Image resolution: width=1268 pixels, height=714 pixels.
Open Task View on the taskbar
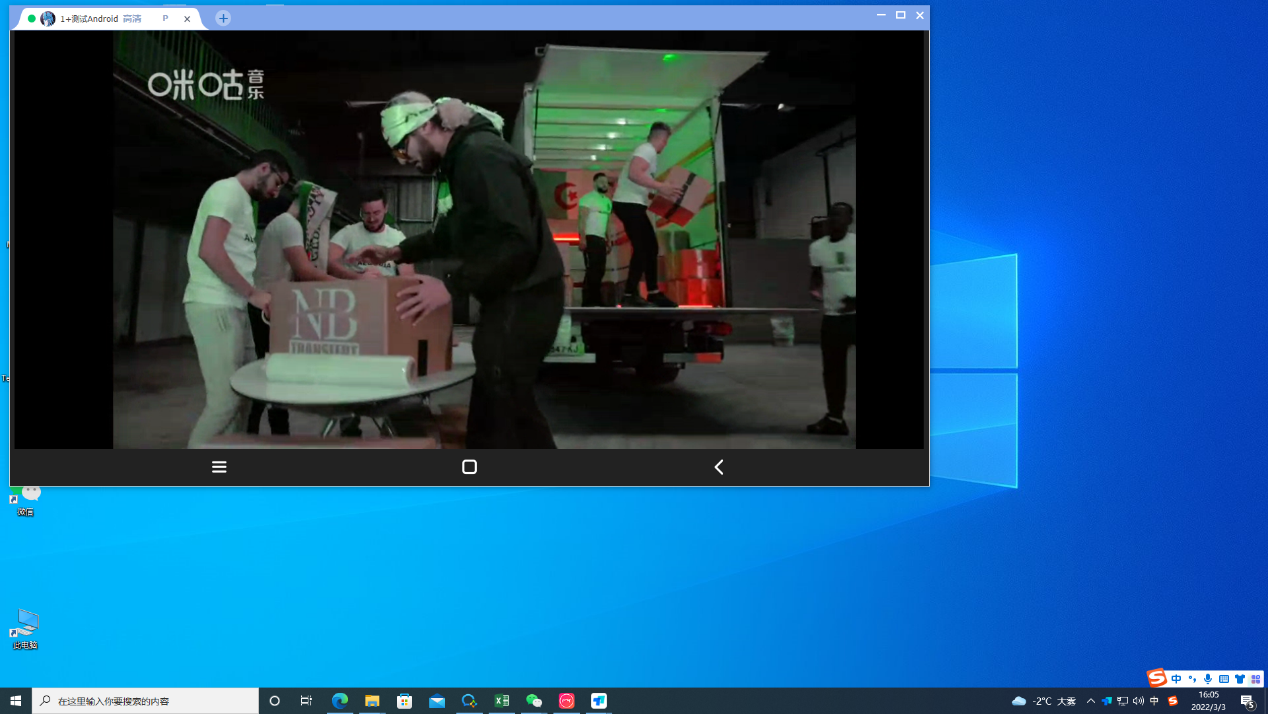pos(307,701)
